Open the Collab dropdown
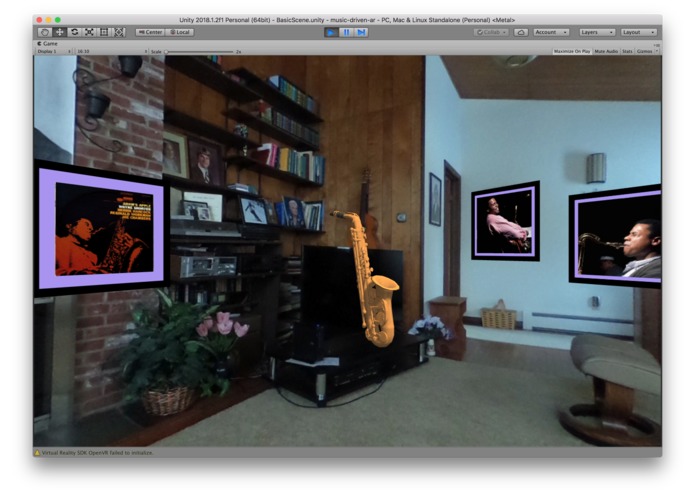Viewport: 695px width, 494px height. click(491, 32)
